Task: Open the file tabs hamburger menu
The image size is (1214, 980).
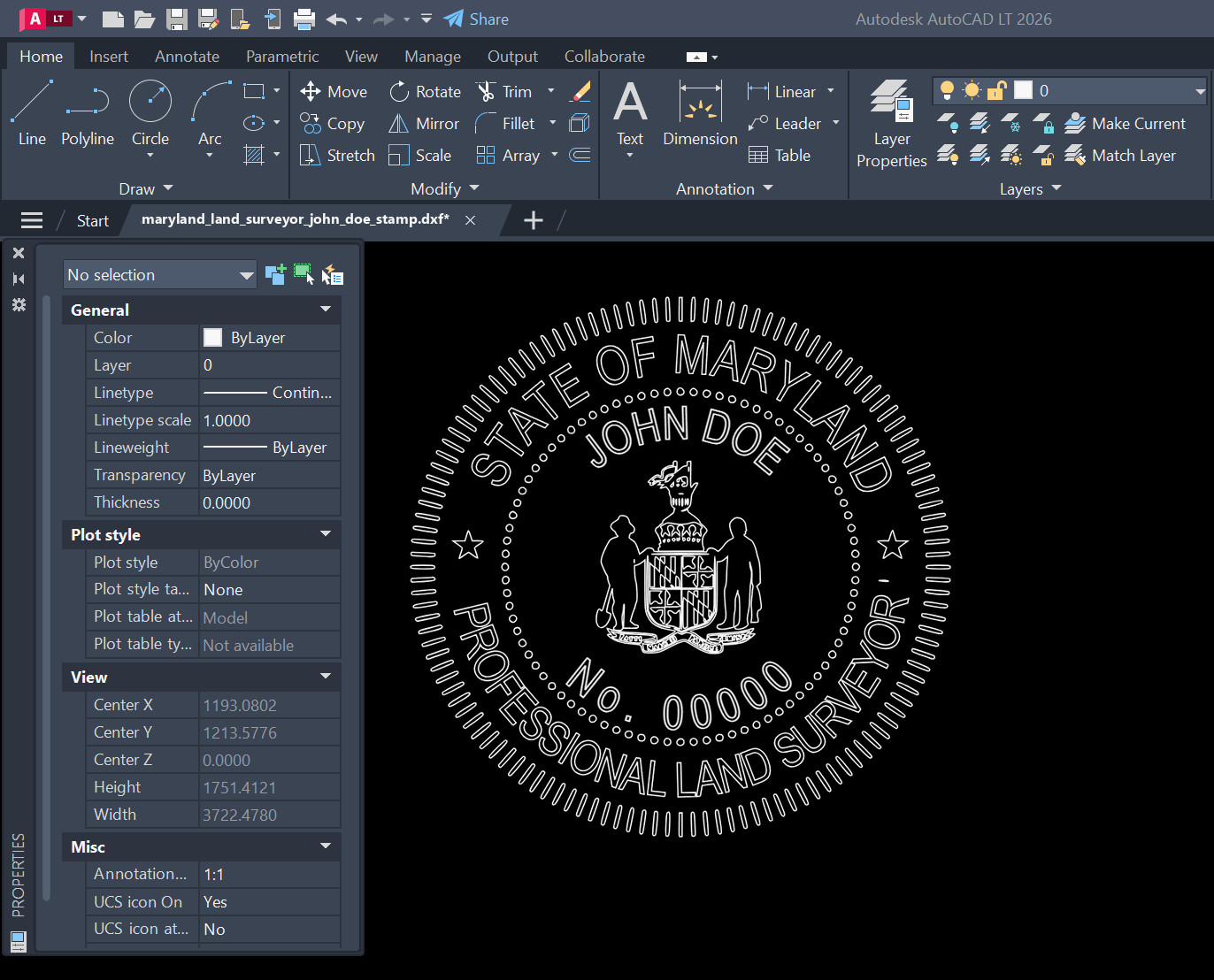Action: point(32,221)
